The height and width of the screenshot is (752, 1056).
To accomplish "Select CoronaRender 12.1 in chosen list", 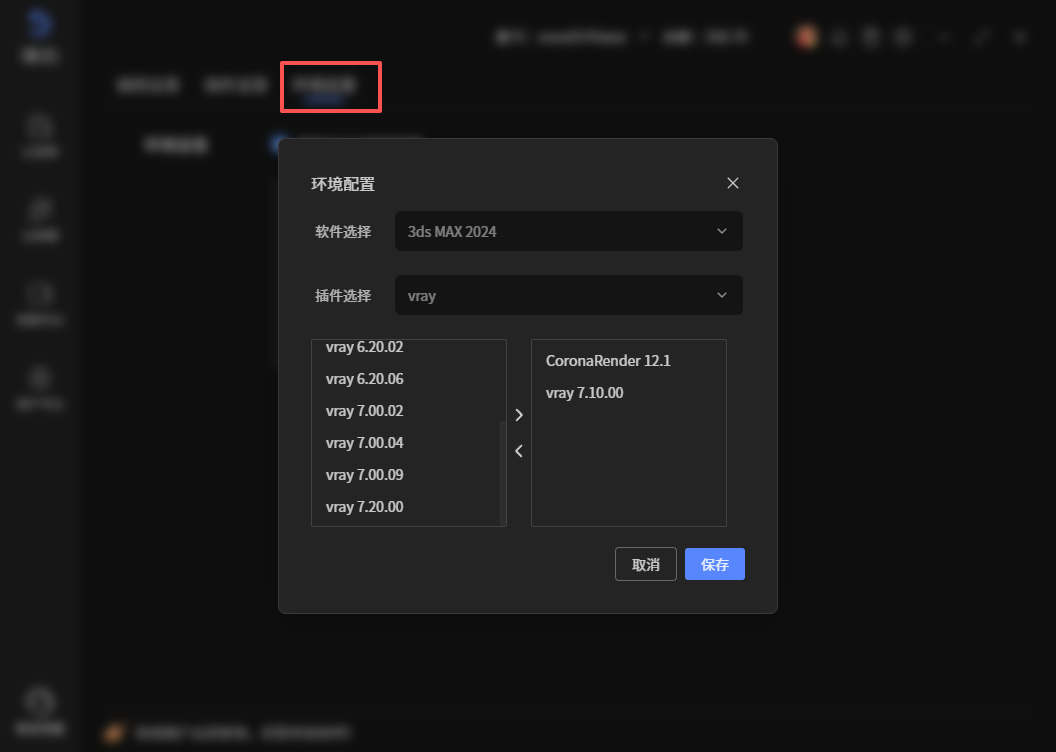I will [x=608, y=361].
